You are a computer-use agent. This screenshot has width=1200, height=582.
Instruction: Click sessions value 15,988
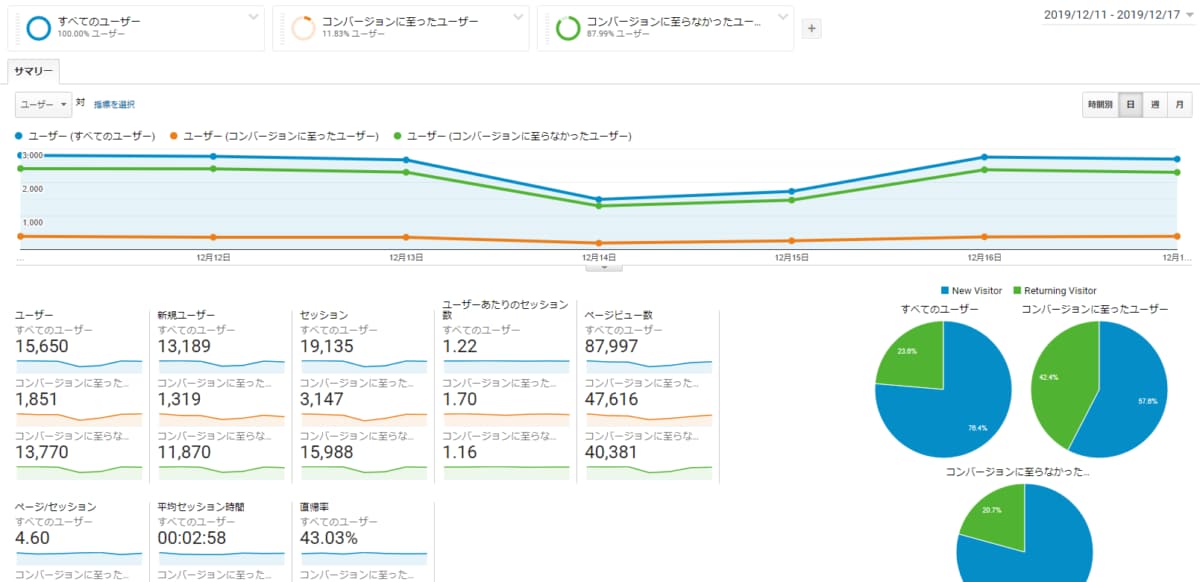click(x=328, y=452)
